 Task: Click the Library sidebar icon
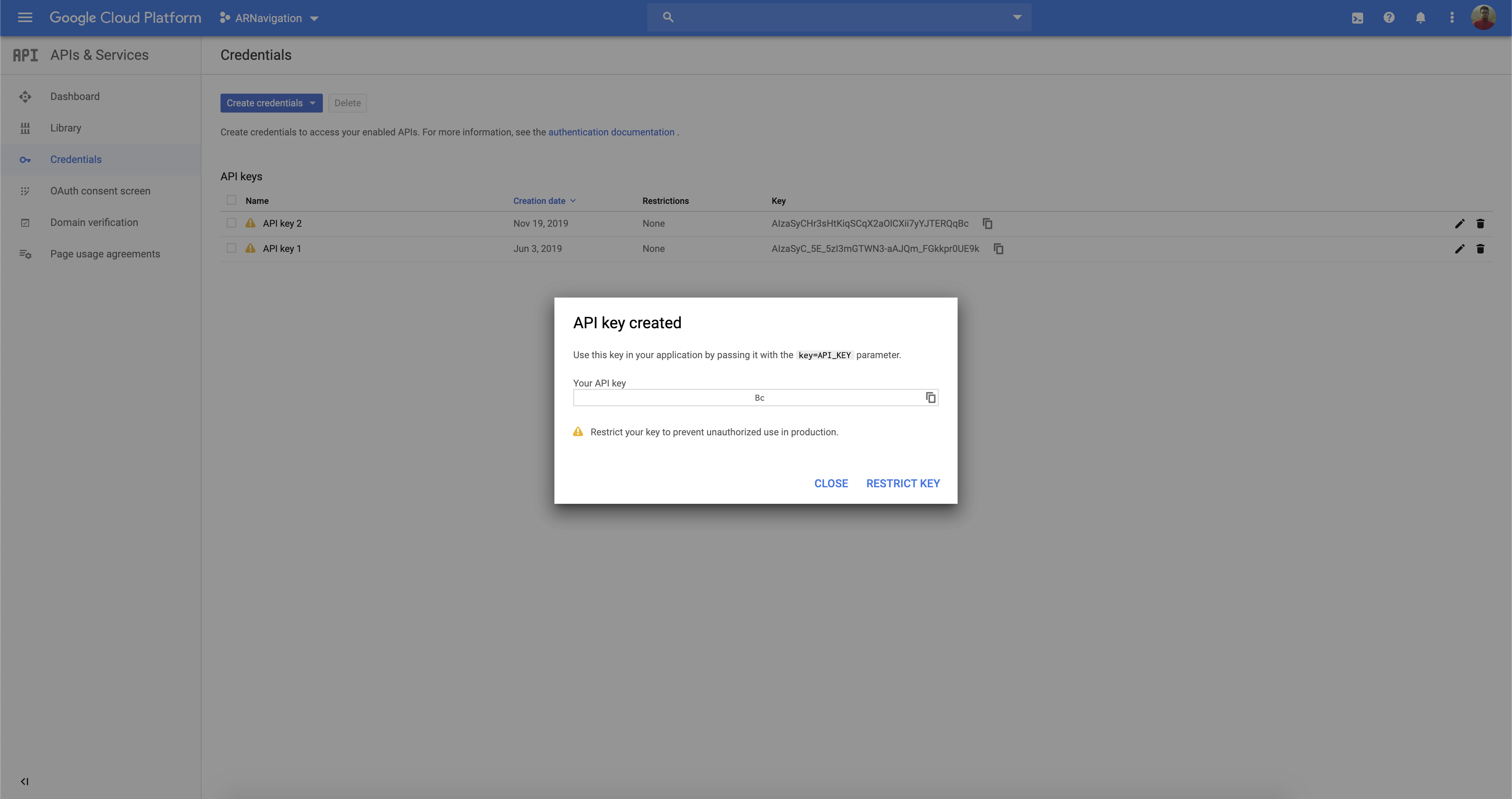25,128
